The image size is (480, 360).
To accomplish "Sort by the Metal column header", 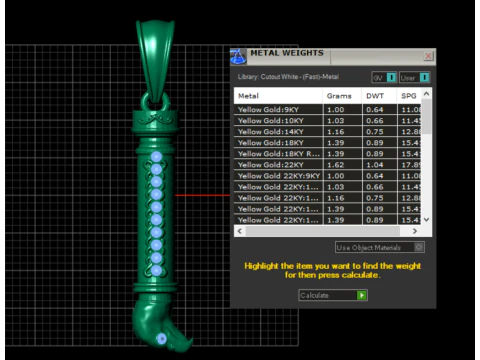I will pos(278,96).
